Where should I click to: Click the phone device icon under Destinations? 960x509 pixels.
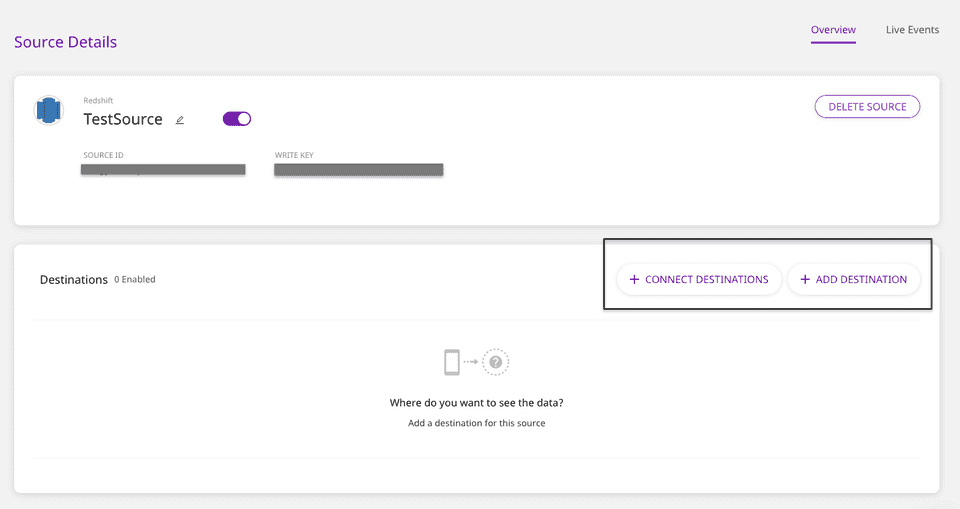(x=452, y=362)
